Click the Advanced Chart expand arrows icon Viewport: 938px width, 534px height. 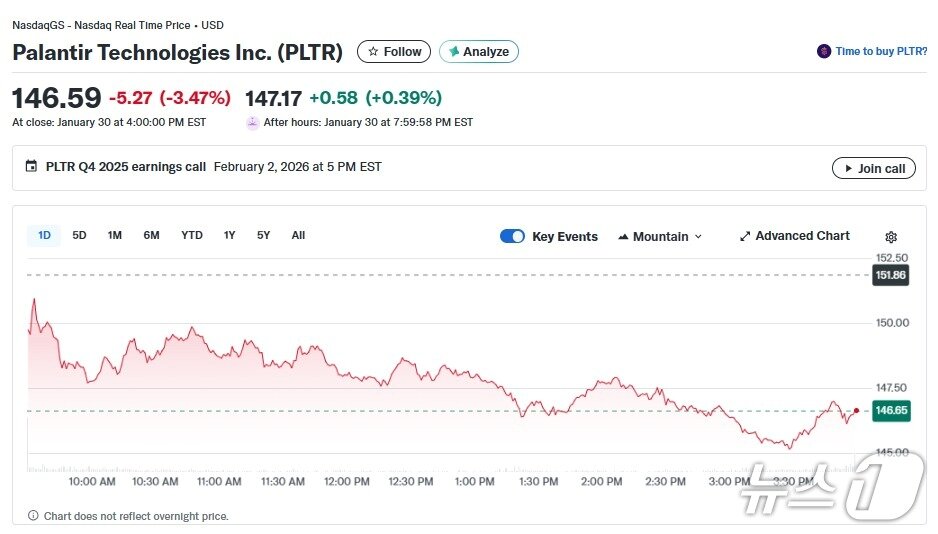(x=745, y=236)
